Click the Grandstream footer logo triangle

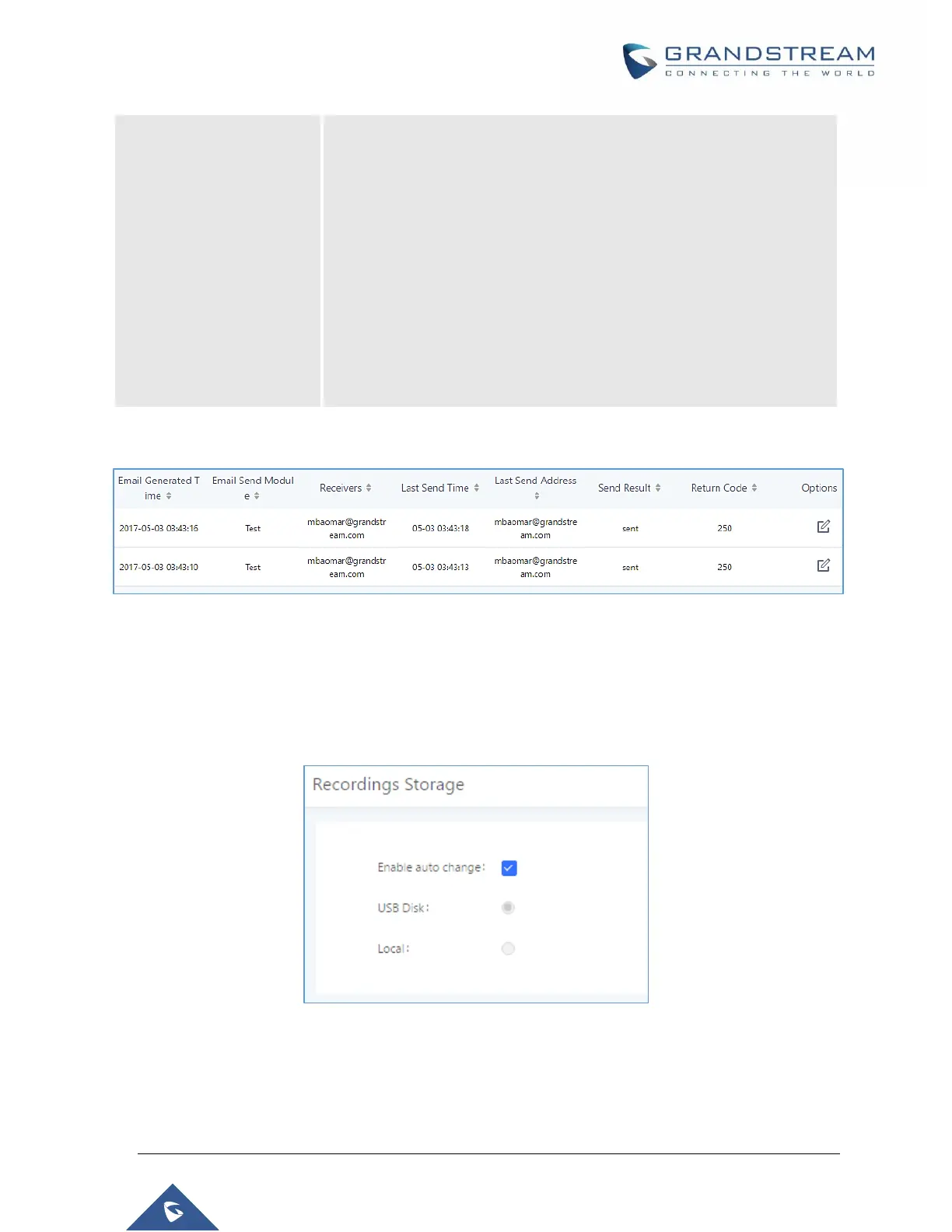(173, 1207)
